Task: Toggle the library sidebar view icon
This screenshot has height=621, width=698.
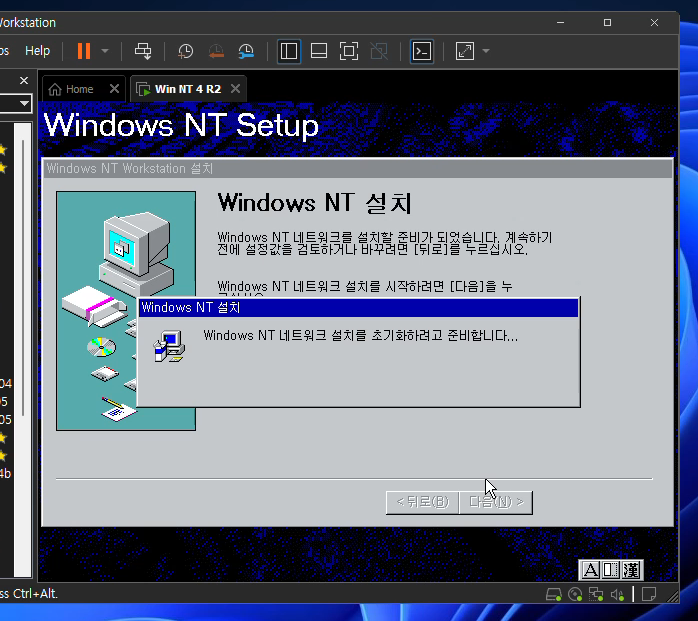Action: [x=288, y=51]
